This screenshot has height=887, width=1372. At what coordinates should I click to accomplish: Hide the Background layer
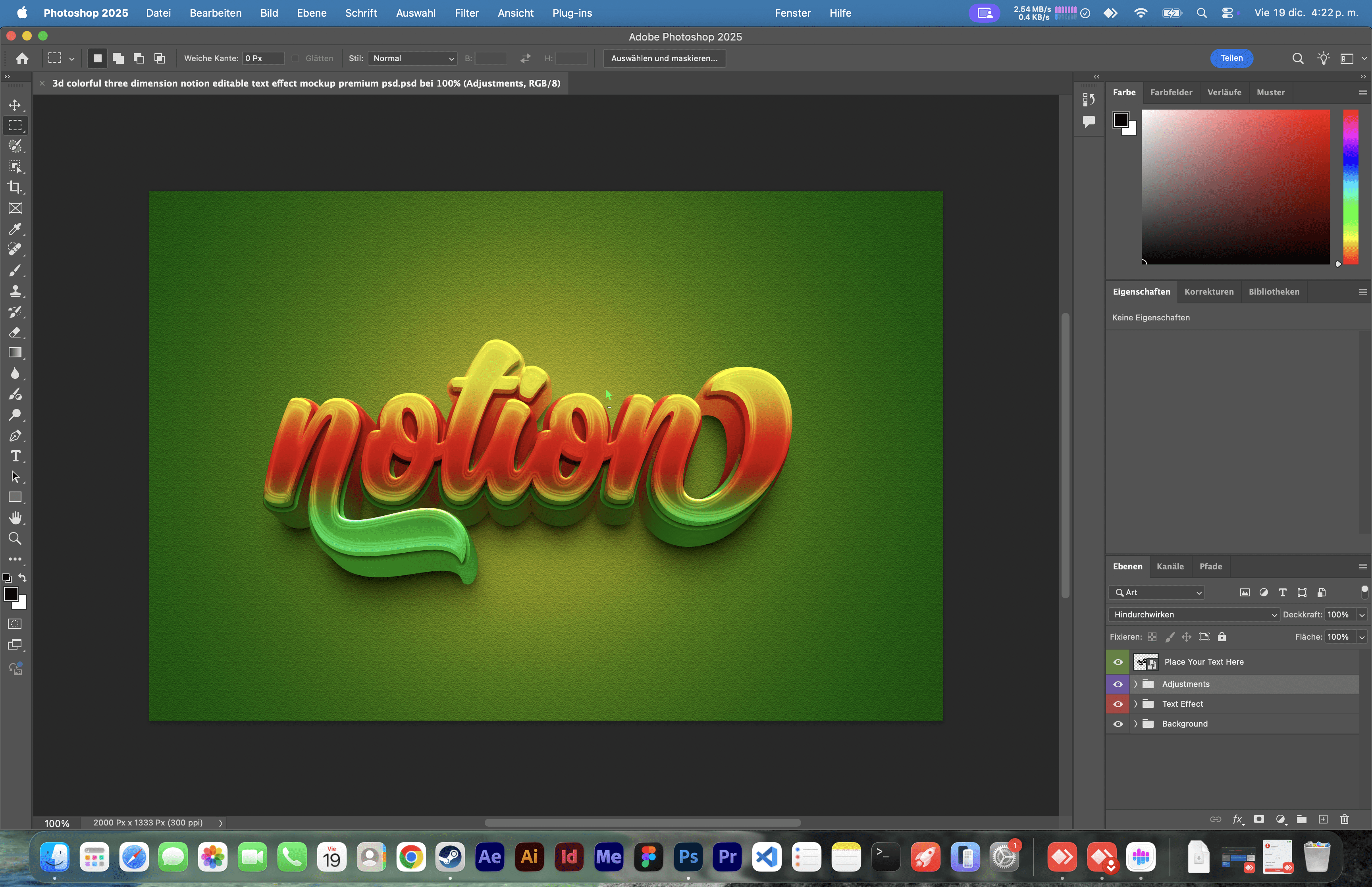[x=1118, y=723]
